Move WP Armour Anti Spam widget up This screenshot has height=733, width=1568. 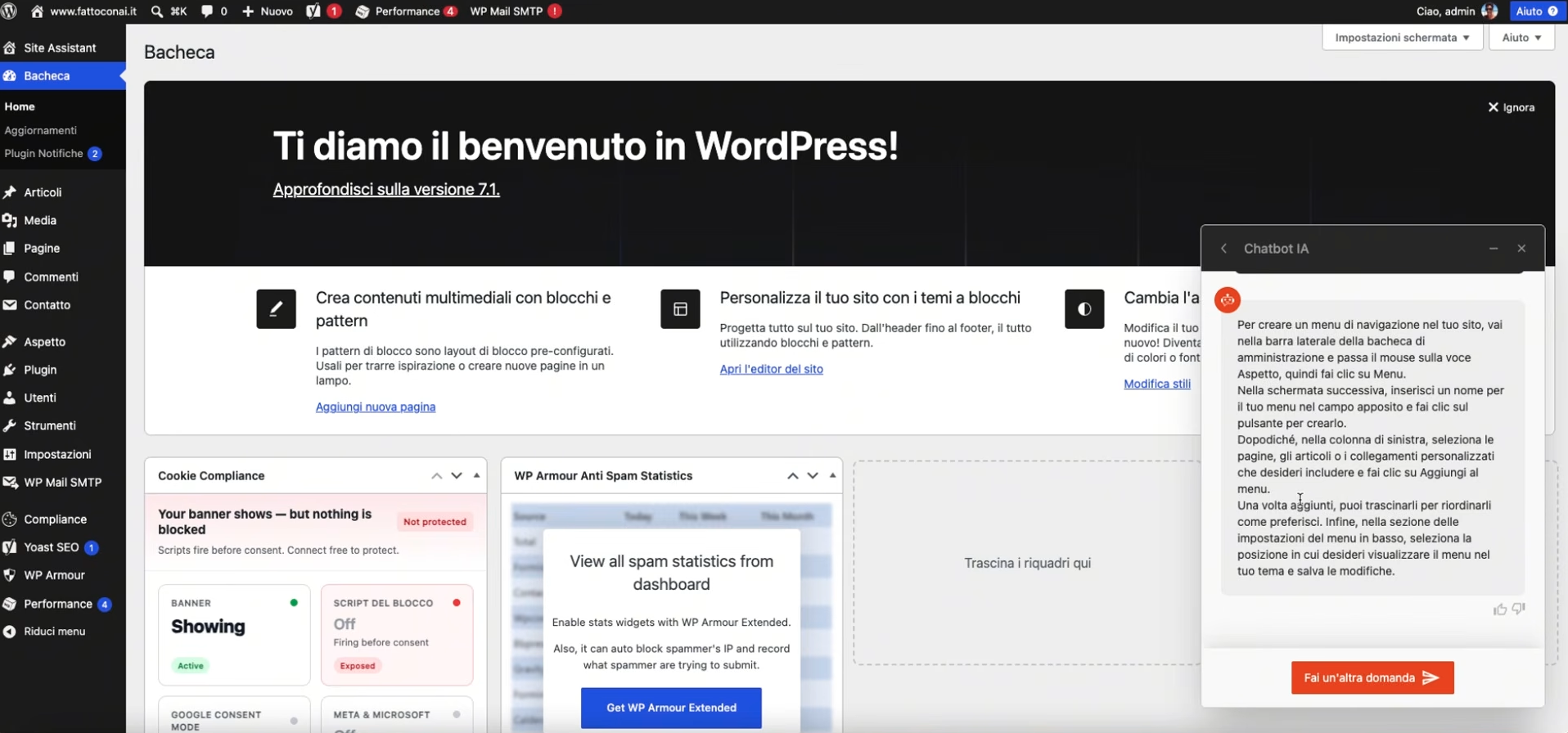[793, 475]
